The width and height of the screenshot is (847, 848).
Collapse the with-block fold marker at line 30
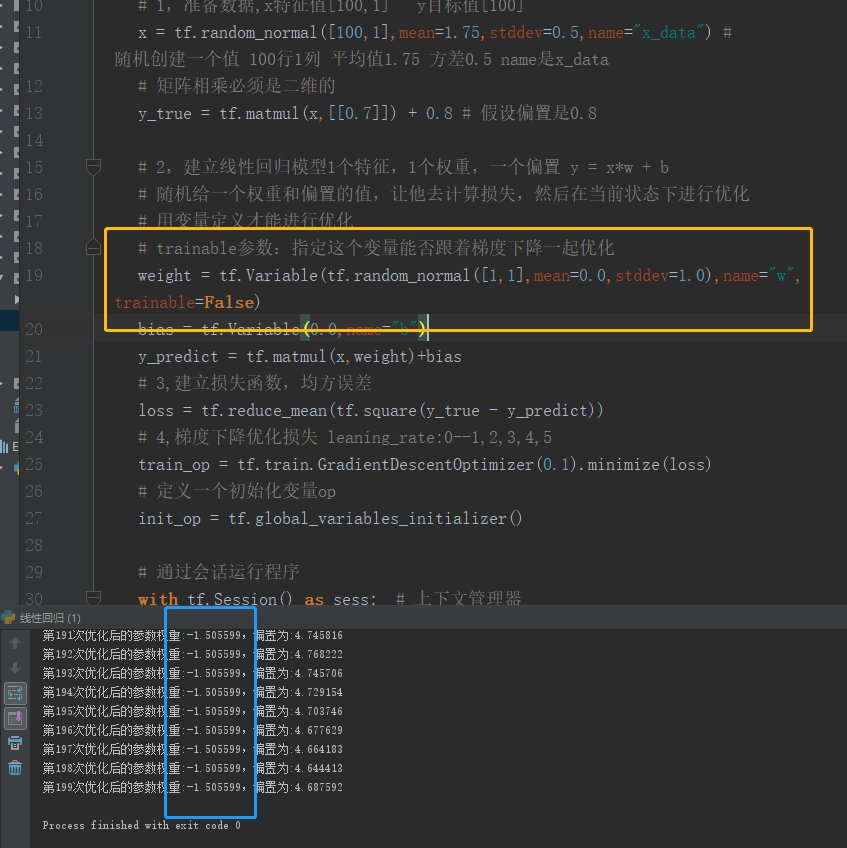pyautogui.click(x=93, y=598)
